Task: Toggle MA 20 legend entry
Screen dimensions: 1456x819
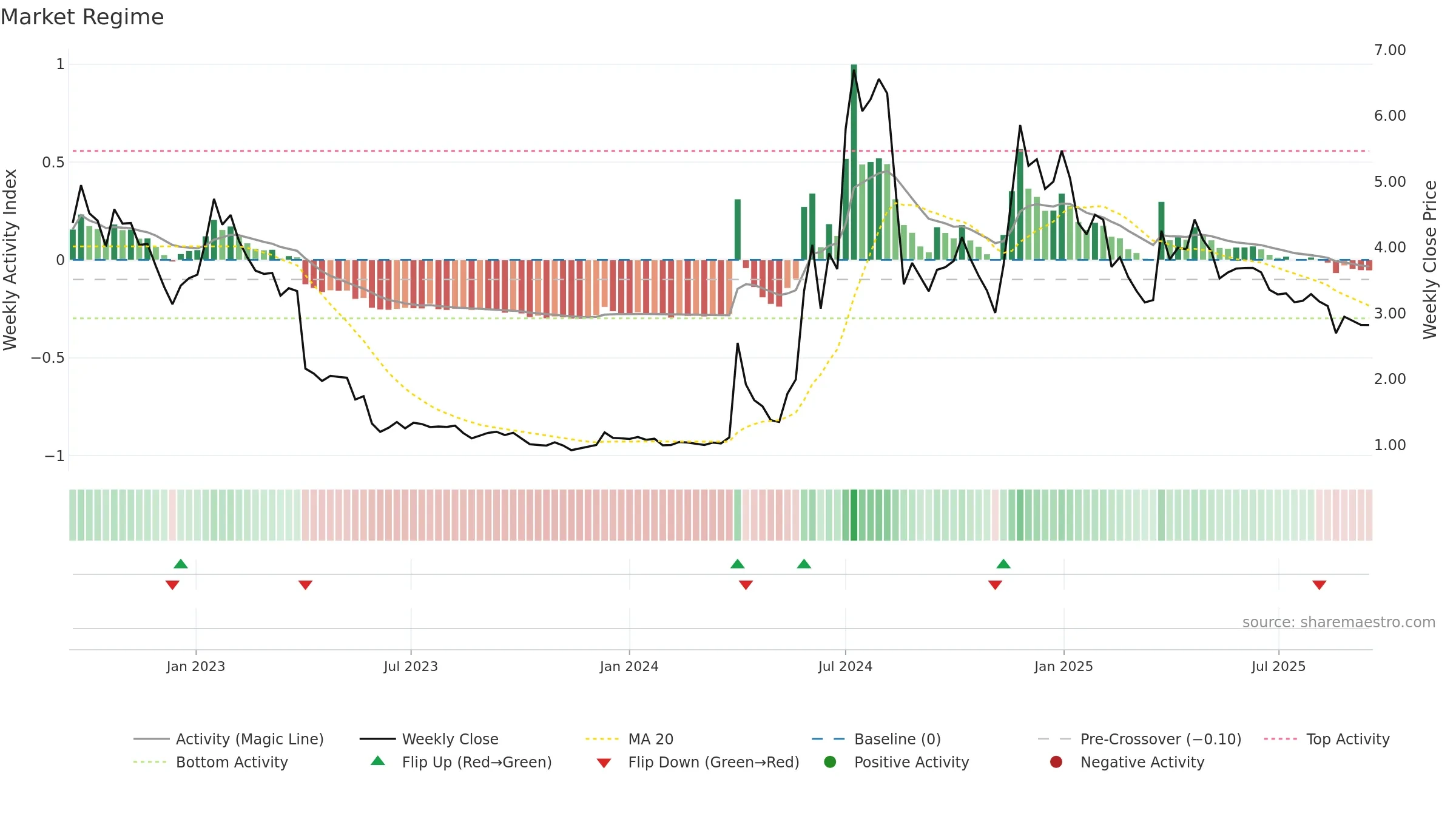Action: [629, 739]
